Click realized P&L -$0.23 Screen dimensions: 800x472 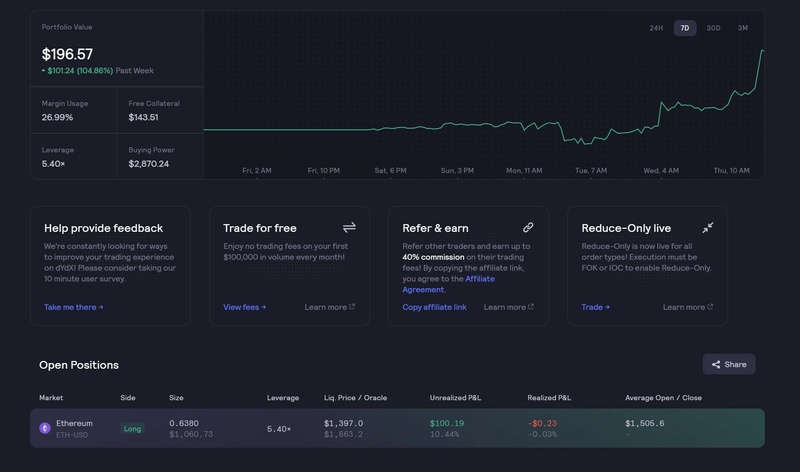click(x=542, y=423)
